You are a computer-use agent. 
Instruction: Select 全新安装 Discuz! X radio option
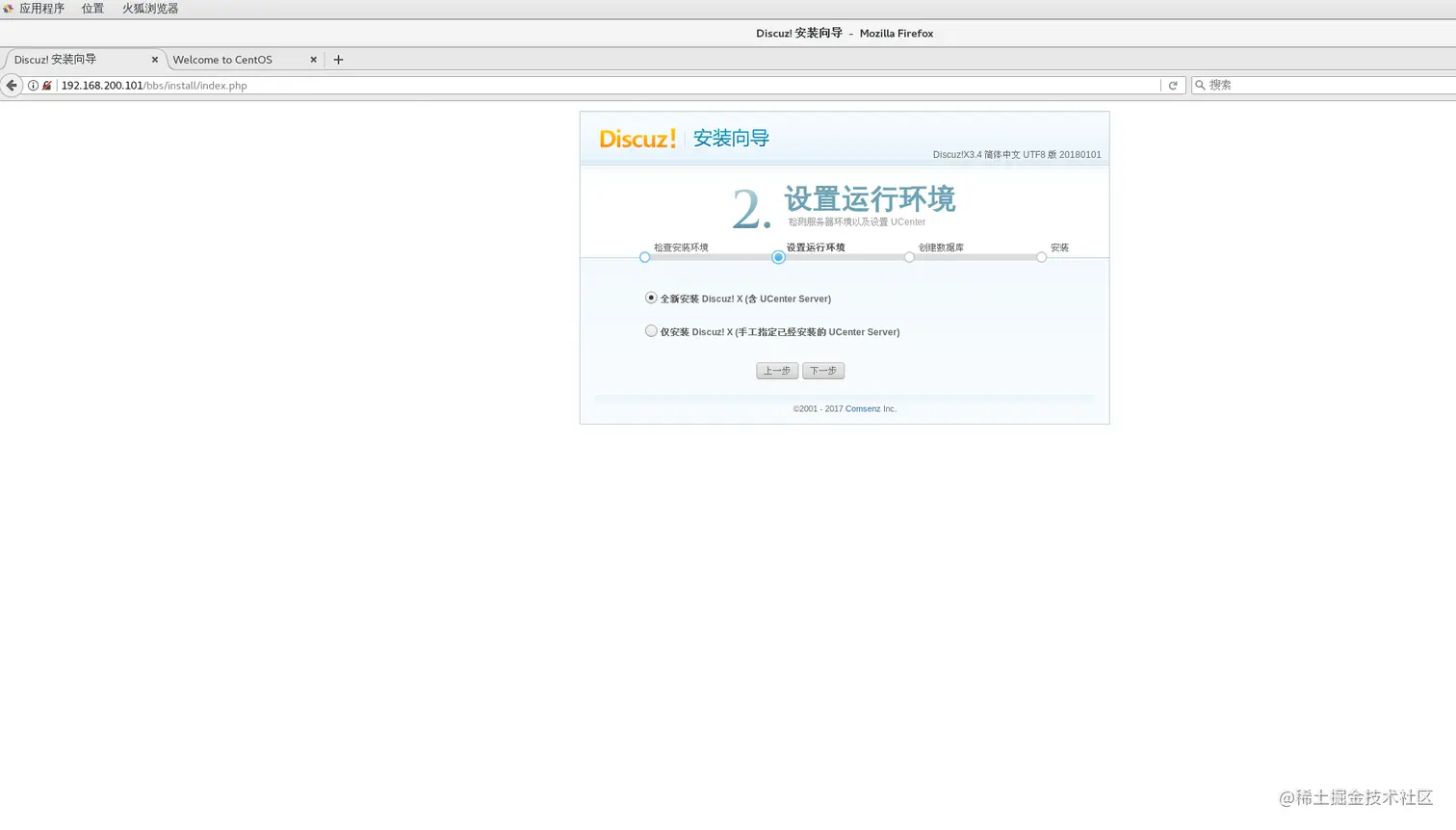coord(651,298)
